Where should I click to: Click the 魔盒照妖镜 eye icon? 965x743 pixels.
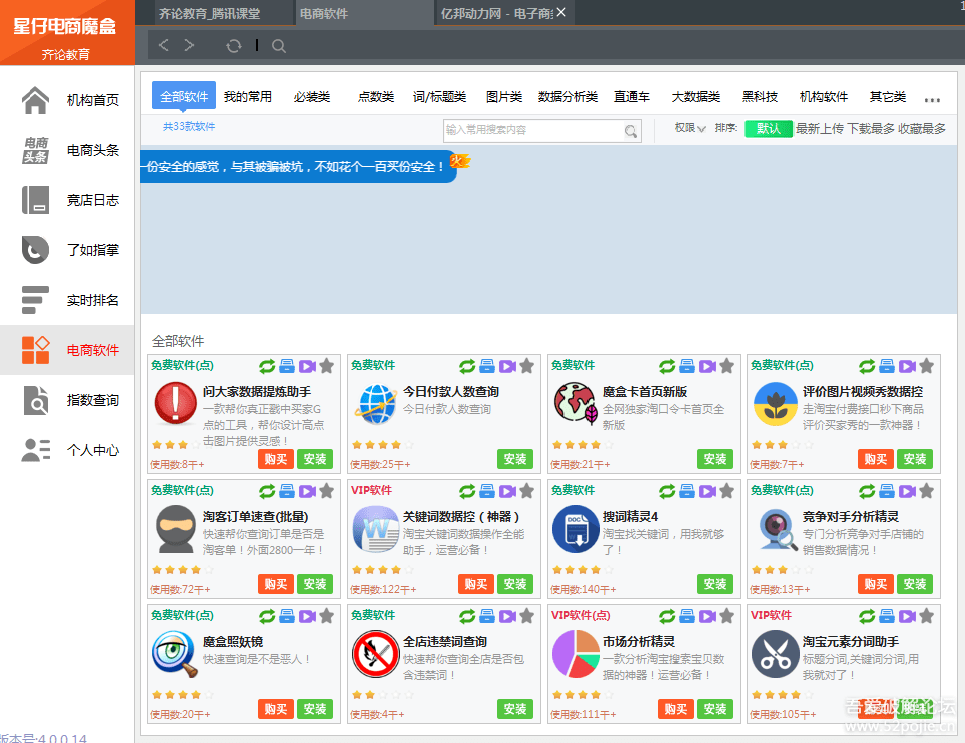(174, 654)
